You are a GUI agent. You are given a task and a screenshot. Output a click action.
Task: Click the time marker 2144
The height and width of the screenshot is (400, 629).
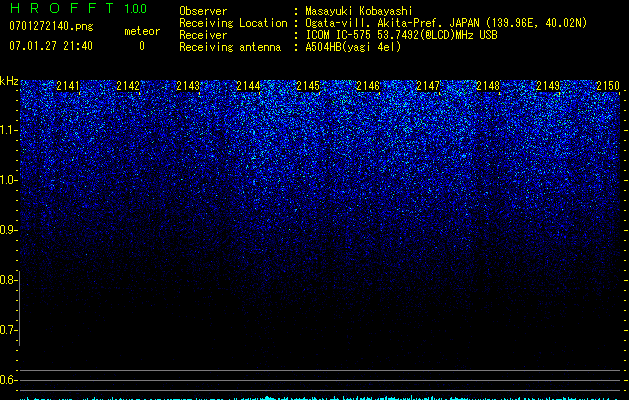click(x=248, y=85)
